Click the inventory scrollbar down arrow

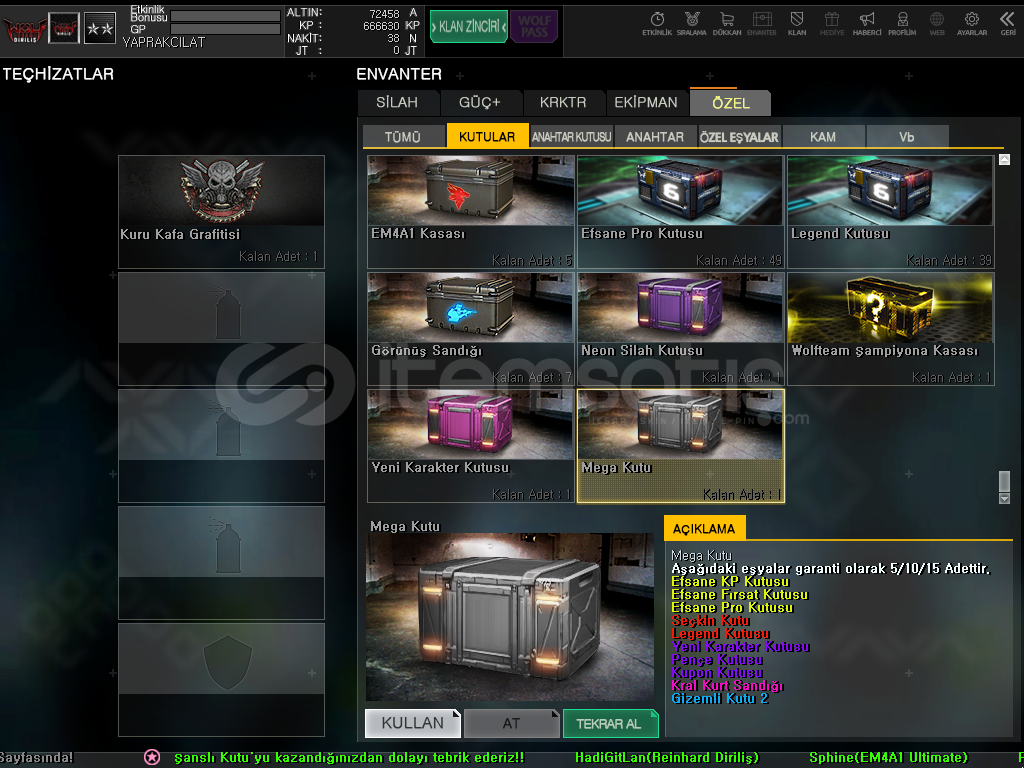pyautogui.click(x=1004, y=498)
